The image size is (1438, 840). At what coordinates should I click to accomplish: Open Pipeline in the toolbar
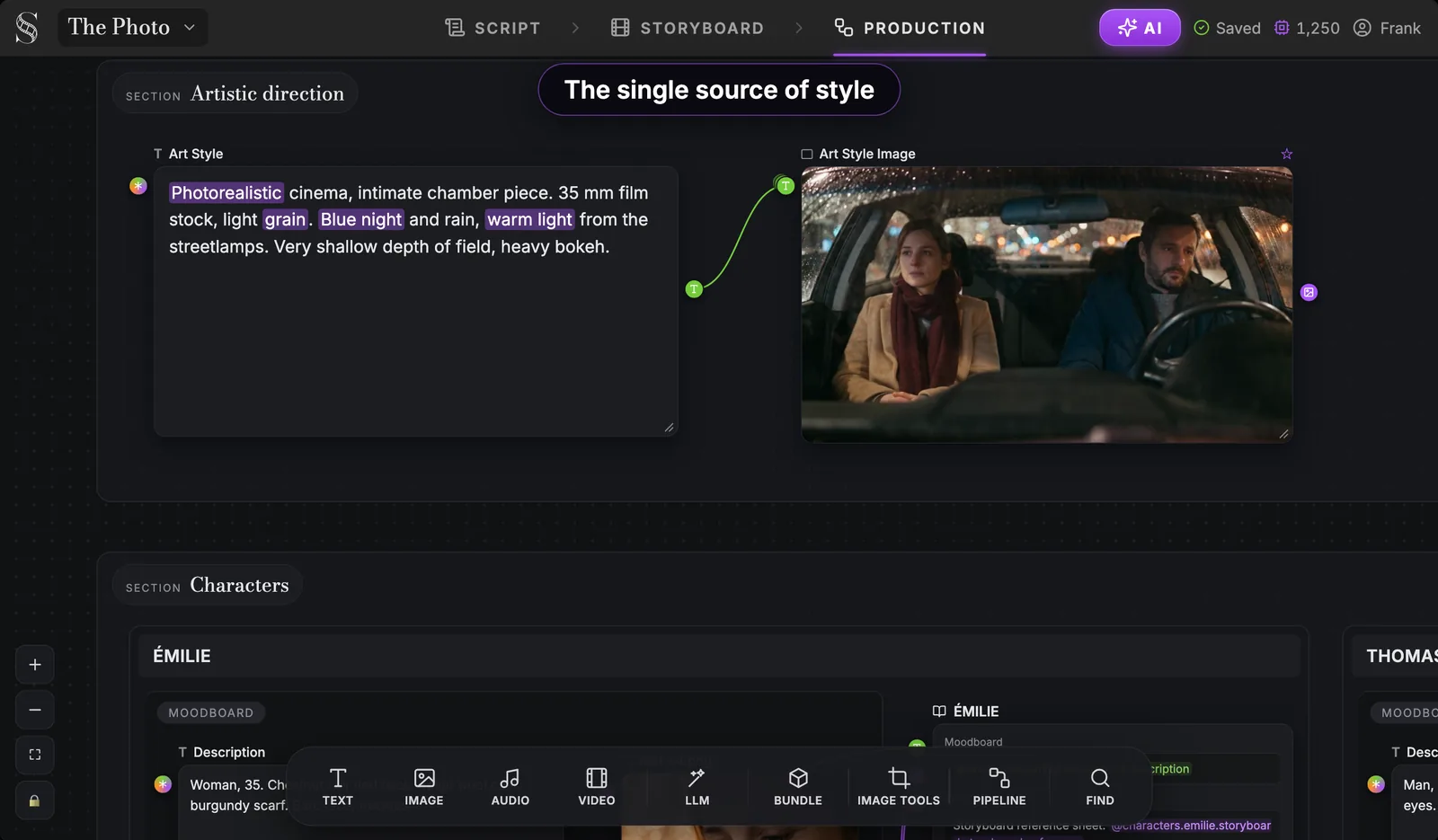[999, 786]
